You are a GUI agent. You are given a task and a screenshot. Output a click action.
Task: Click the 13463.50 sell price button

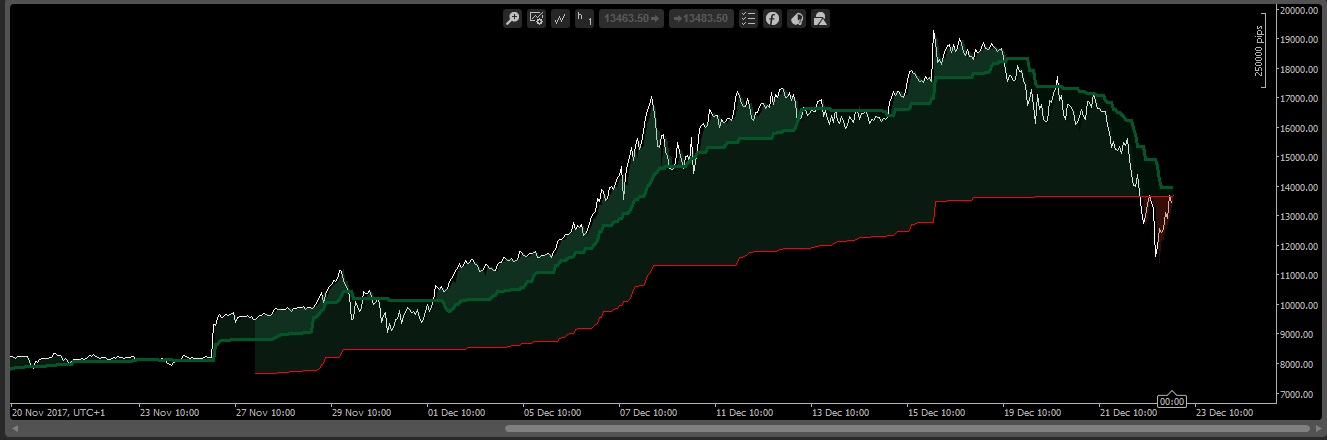[x=631, y=18]
